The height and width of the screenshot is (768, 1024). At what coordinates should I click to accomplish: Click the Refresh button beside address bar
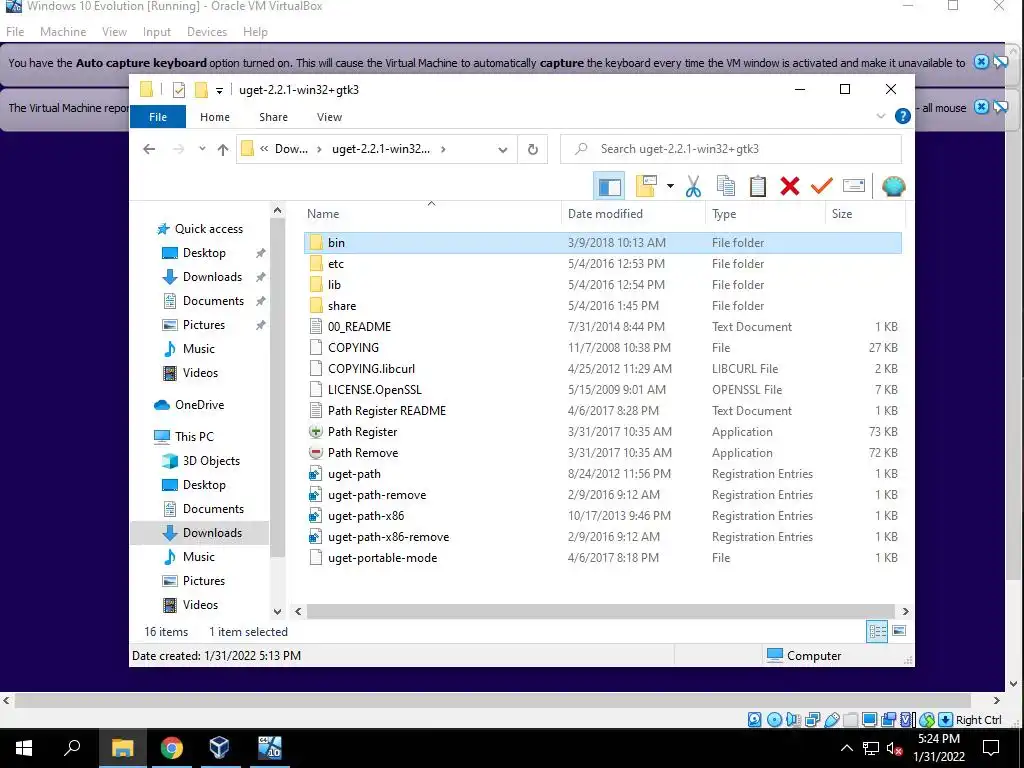pos(533,150)
